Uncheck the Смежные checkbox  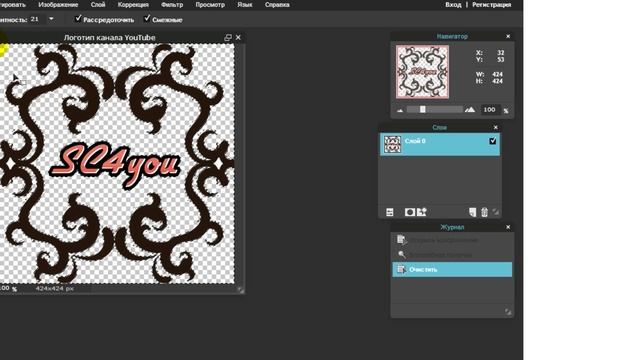[x=147, y=19]
